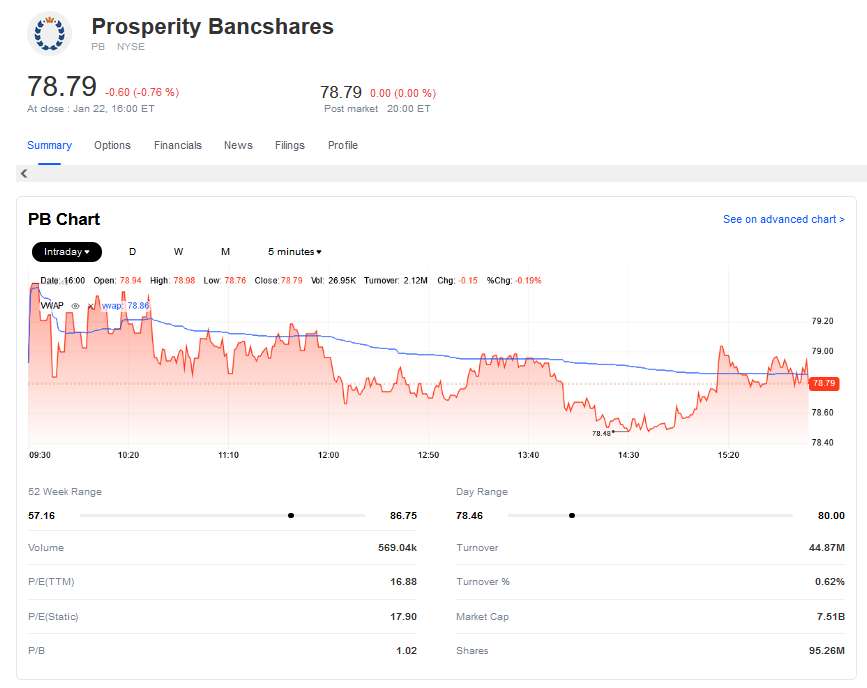The width and height of the screenshot is (867, 688).
Task: Open the Financials tab
Action: 177,146
